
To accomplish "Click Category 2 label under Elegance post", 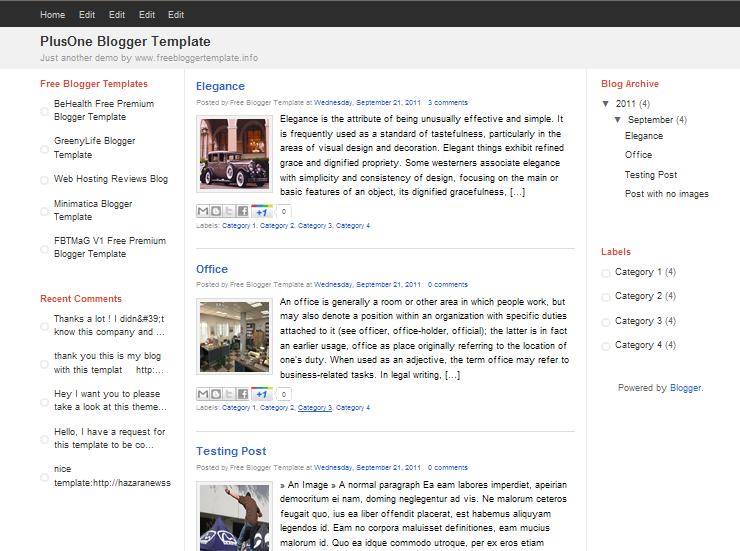I will coord(277,225).
